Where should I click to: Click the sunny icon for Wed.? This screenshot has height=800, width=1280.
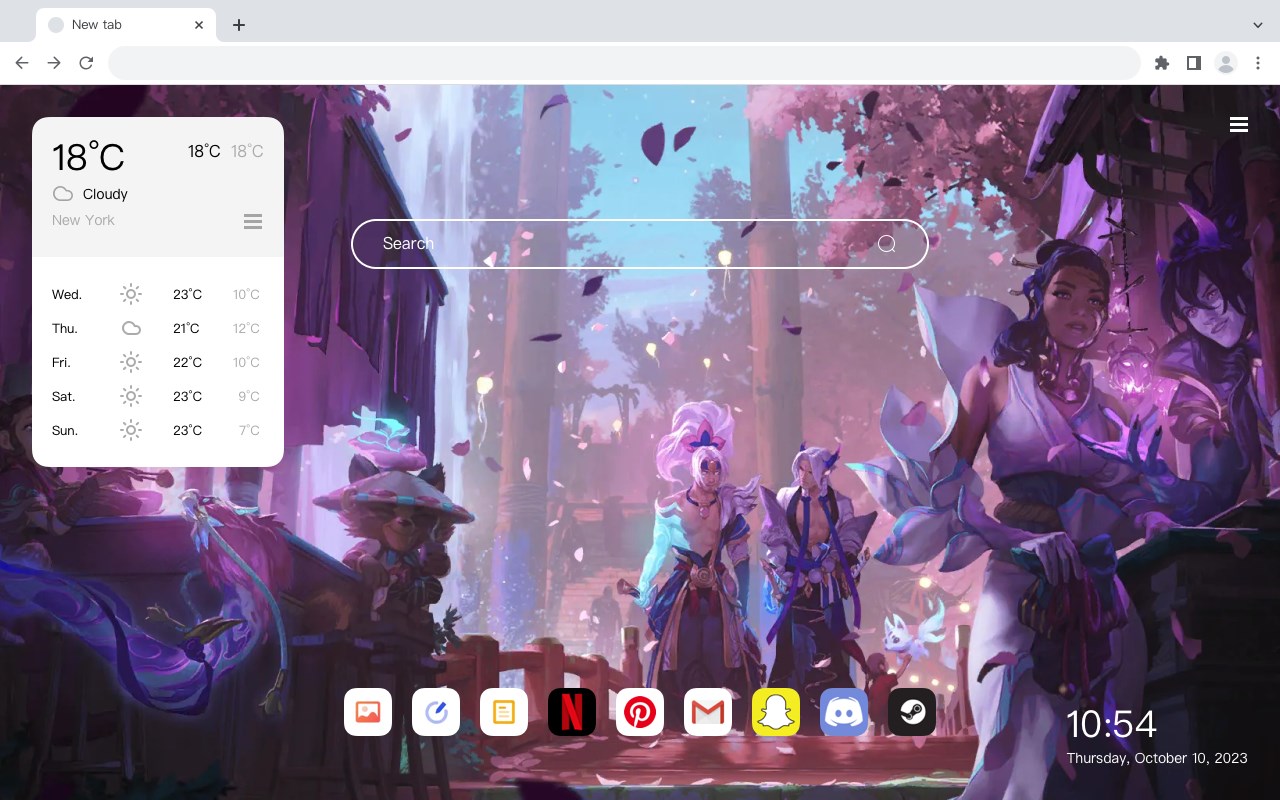131,294
